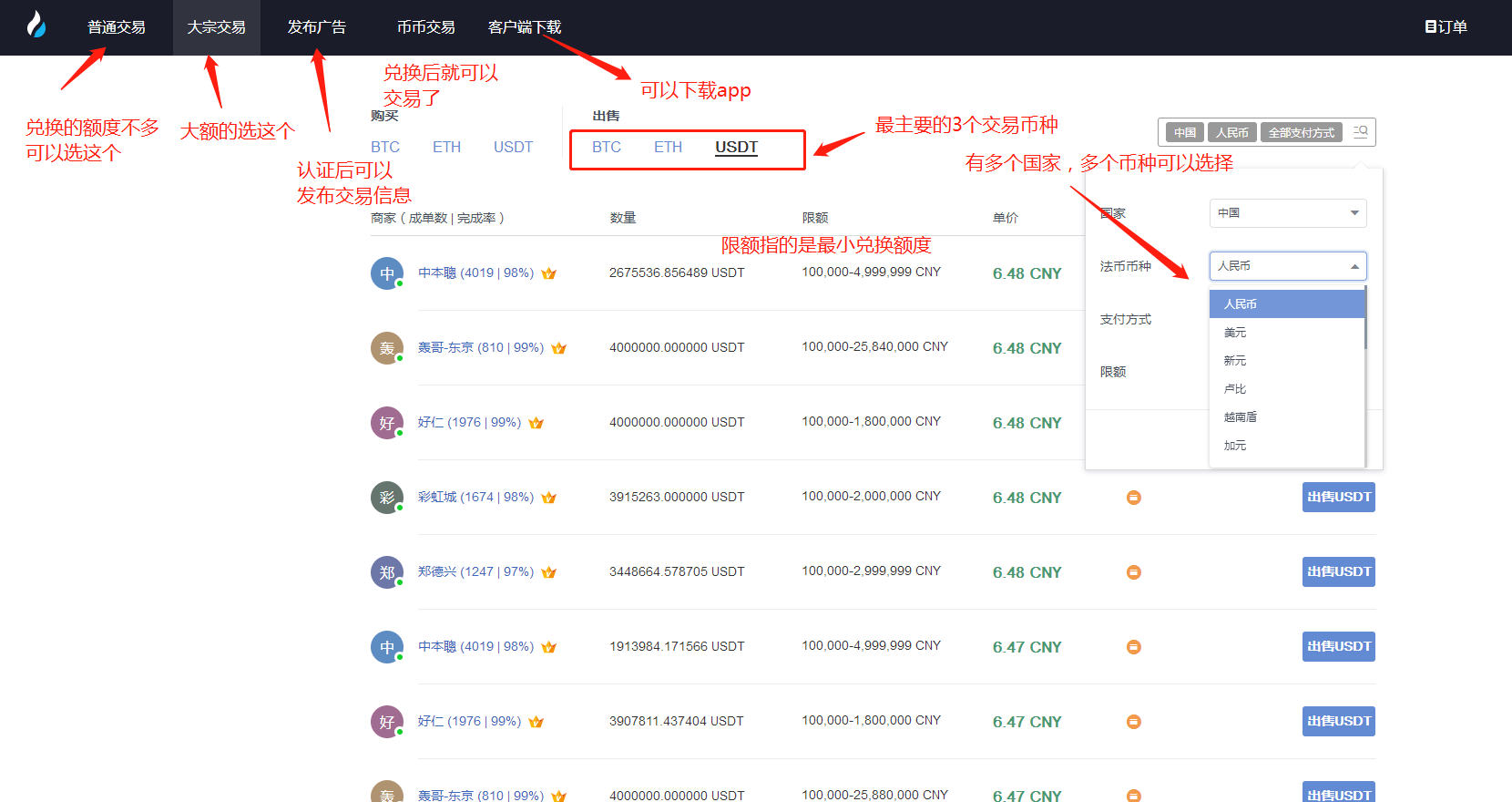Viewport: 1512px width, 802px height.
Task: Click the payment method icon in 彩虹城 row
Action: pyautogui.click(x=1134, y=498)
